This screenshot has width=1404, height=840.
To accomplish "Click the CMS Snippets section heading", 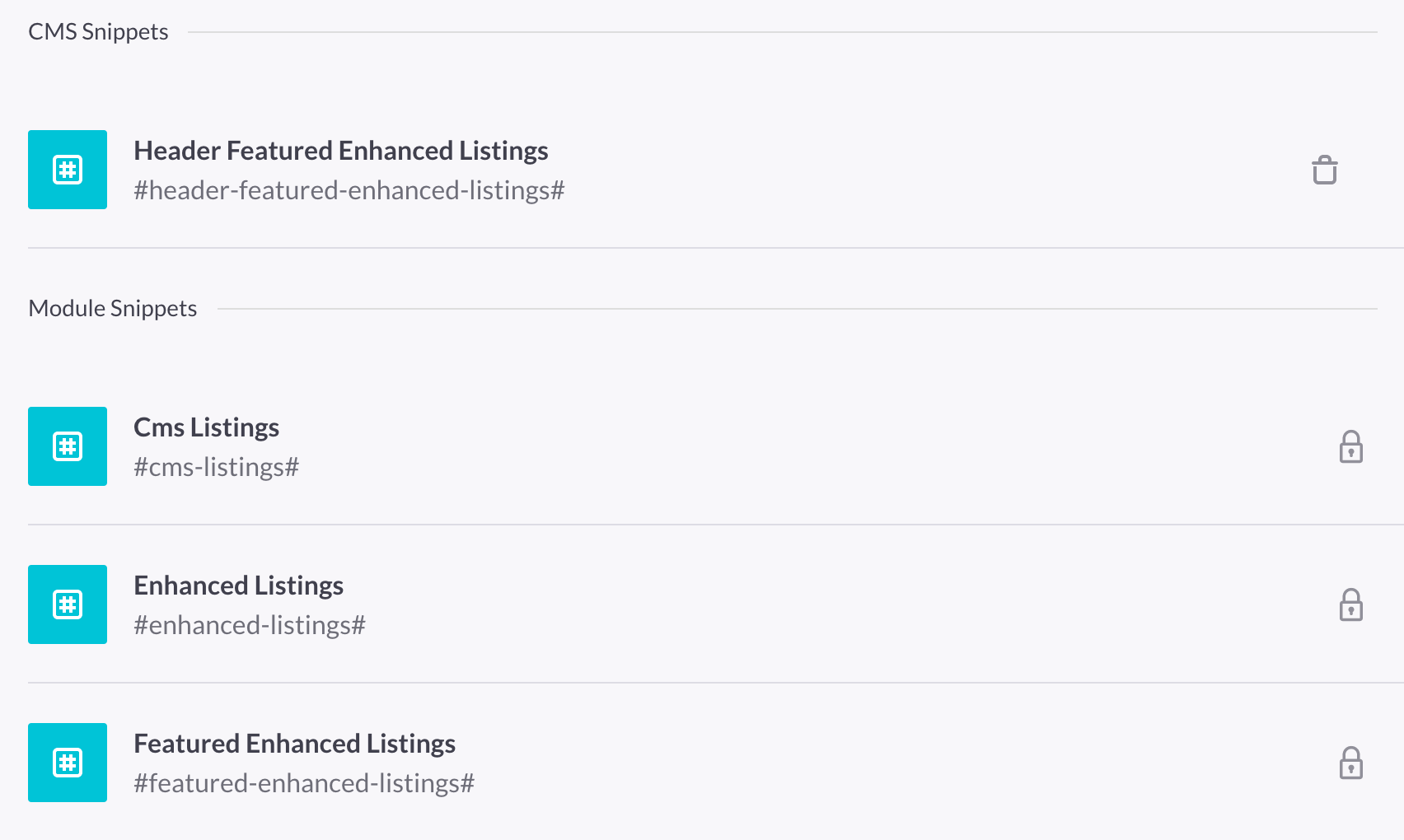I will 98,32.
